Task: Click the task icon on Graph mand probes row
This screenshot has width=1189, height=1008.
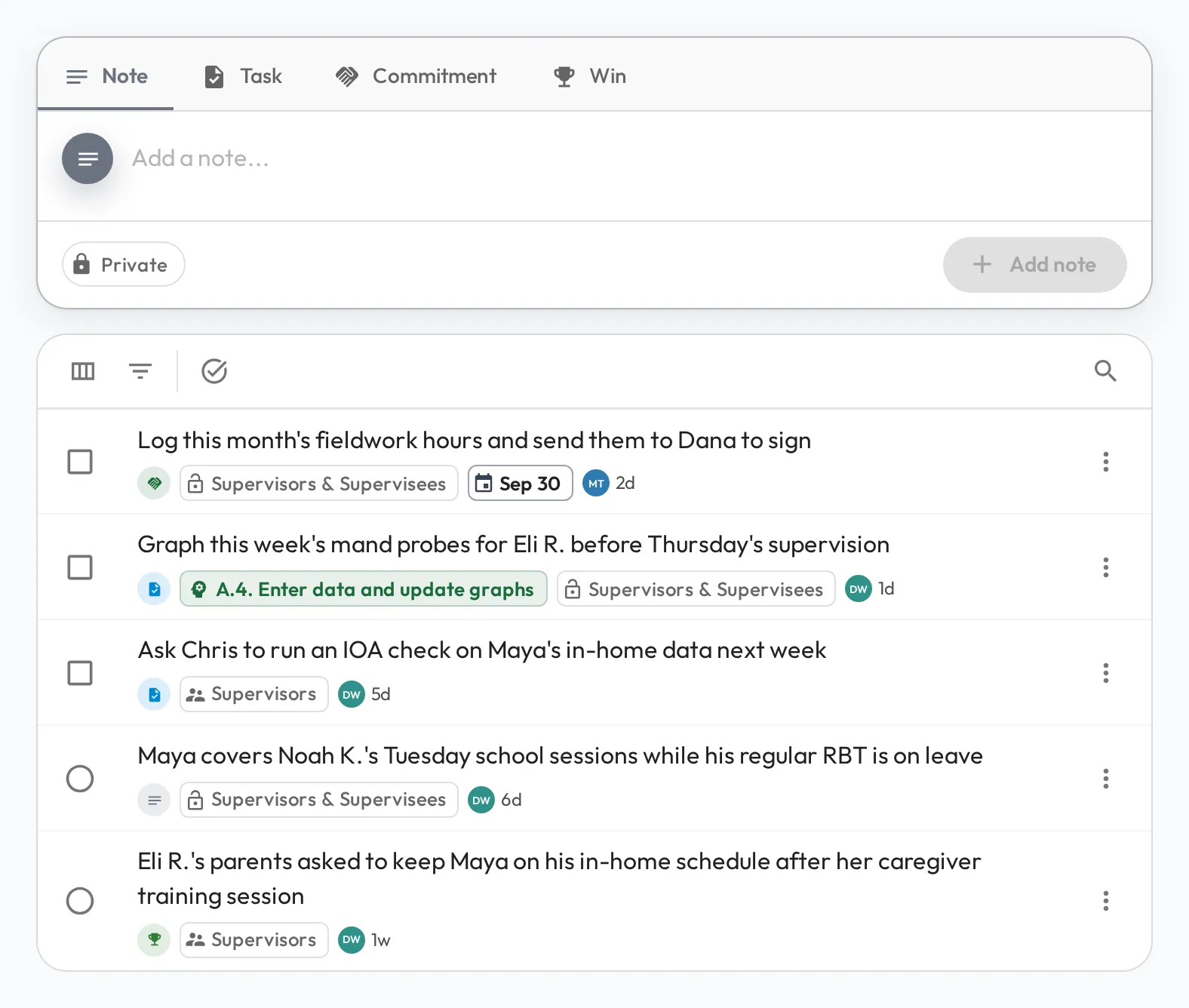Action: coord(154,589)
